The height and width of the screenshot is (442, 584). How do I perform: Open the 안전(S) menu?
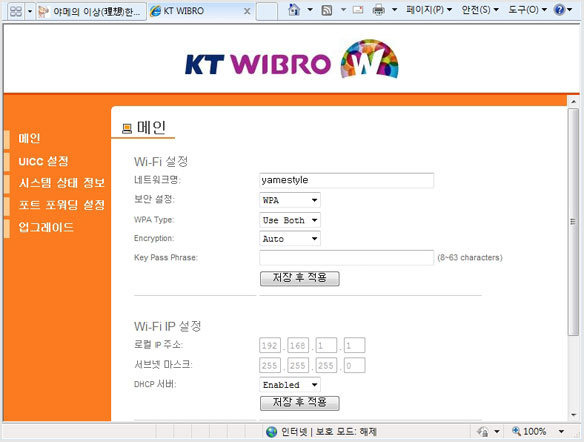[480, 10]
